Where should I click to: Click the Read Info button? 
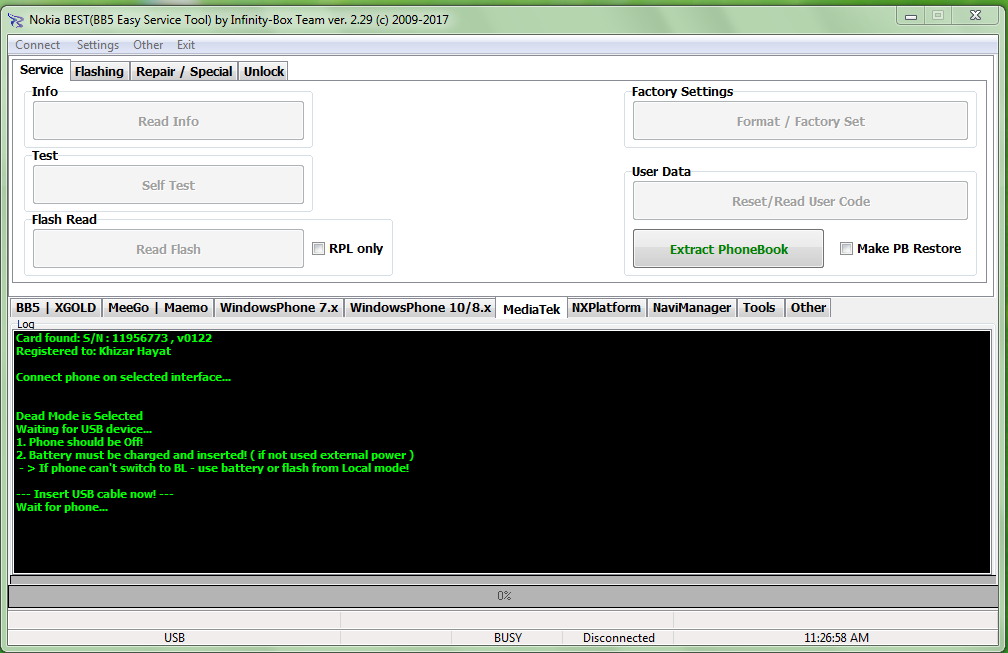point(168,121)
